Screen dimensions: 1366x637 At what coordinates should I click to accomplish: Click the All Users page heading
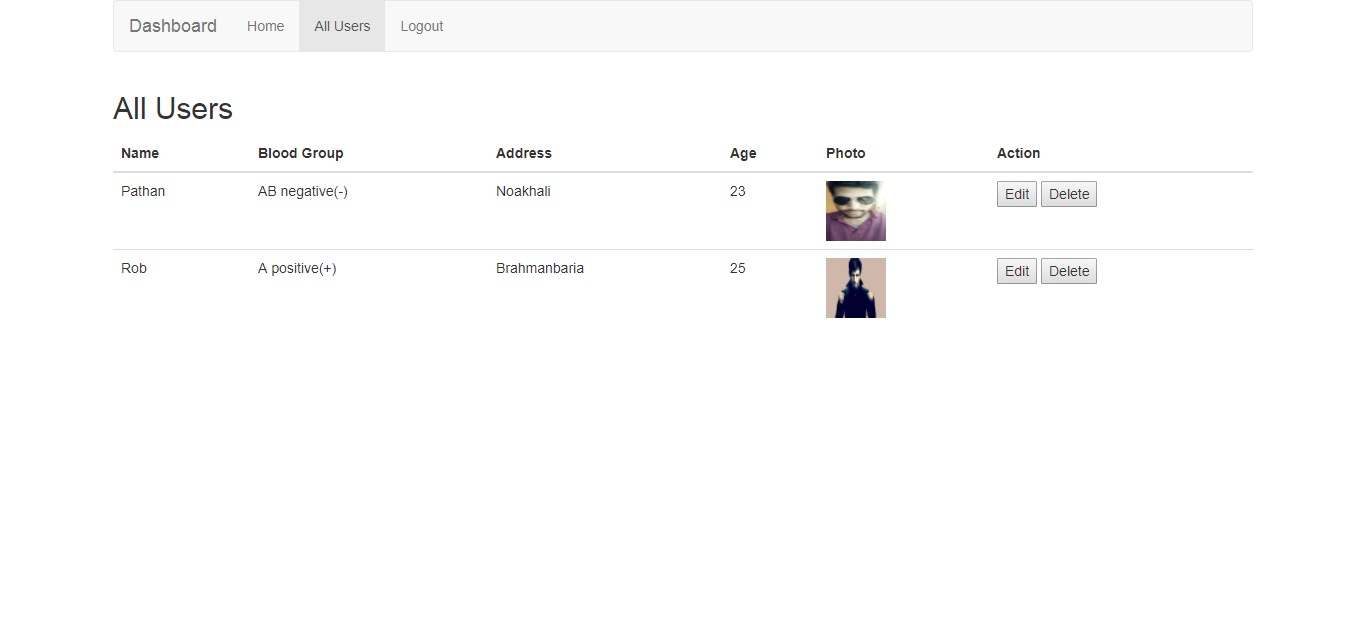click(x=172, y=108)
